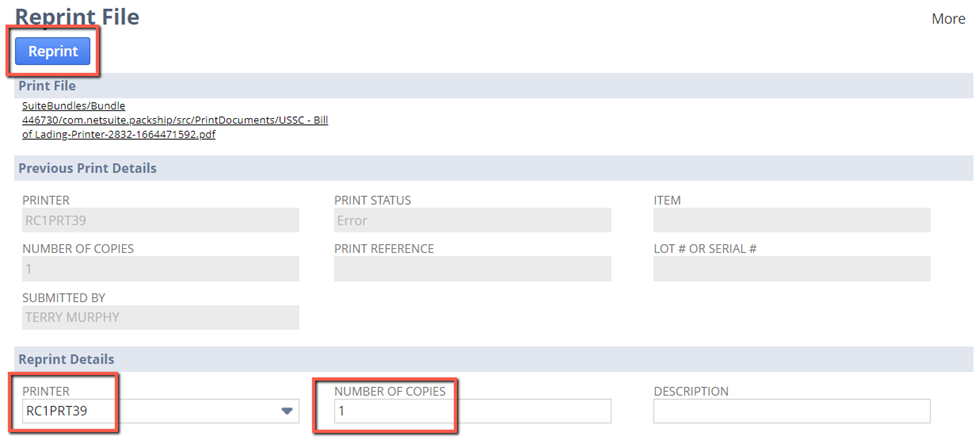Click the Reprint Details section header
The height and width of the screenshot is (444, 975).
[x=66, y=359]
